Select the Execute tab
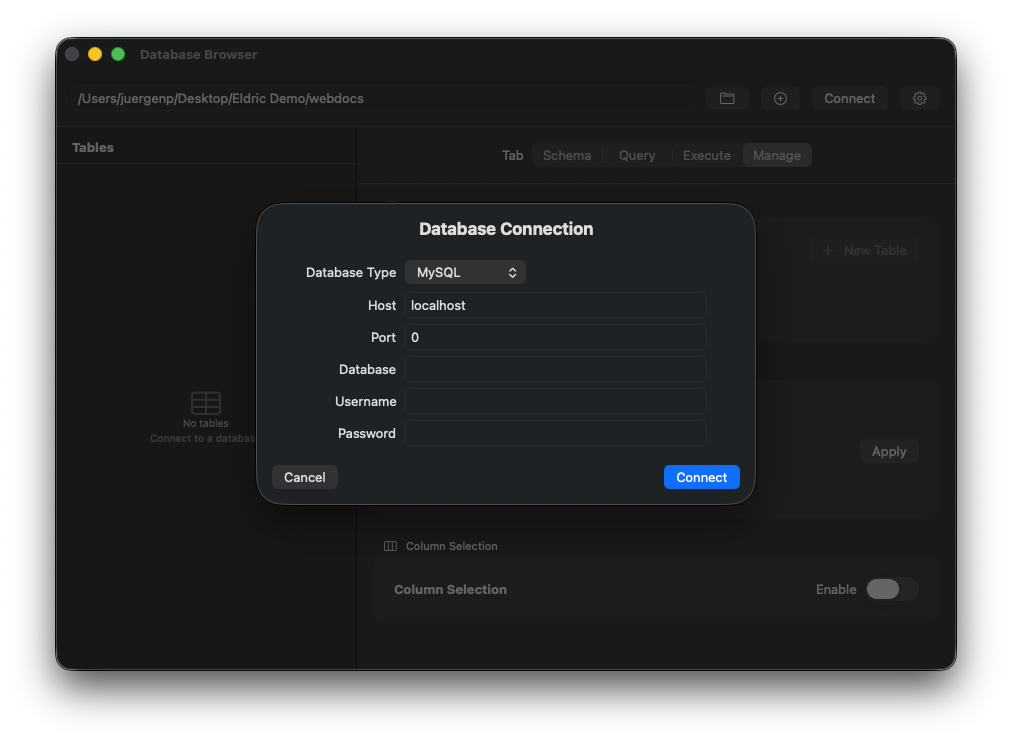Viewport: 1012px width, 744px height. pos(706,155)
